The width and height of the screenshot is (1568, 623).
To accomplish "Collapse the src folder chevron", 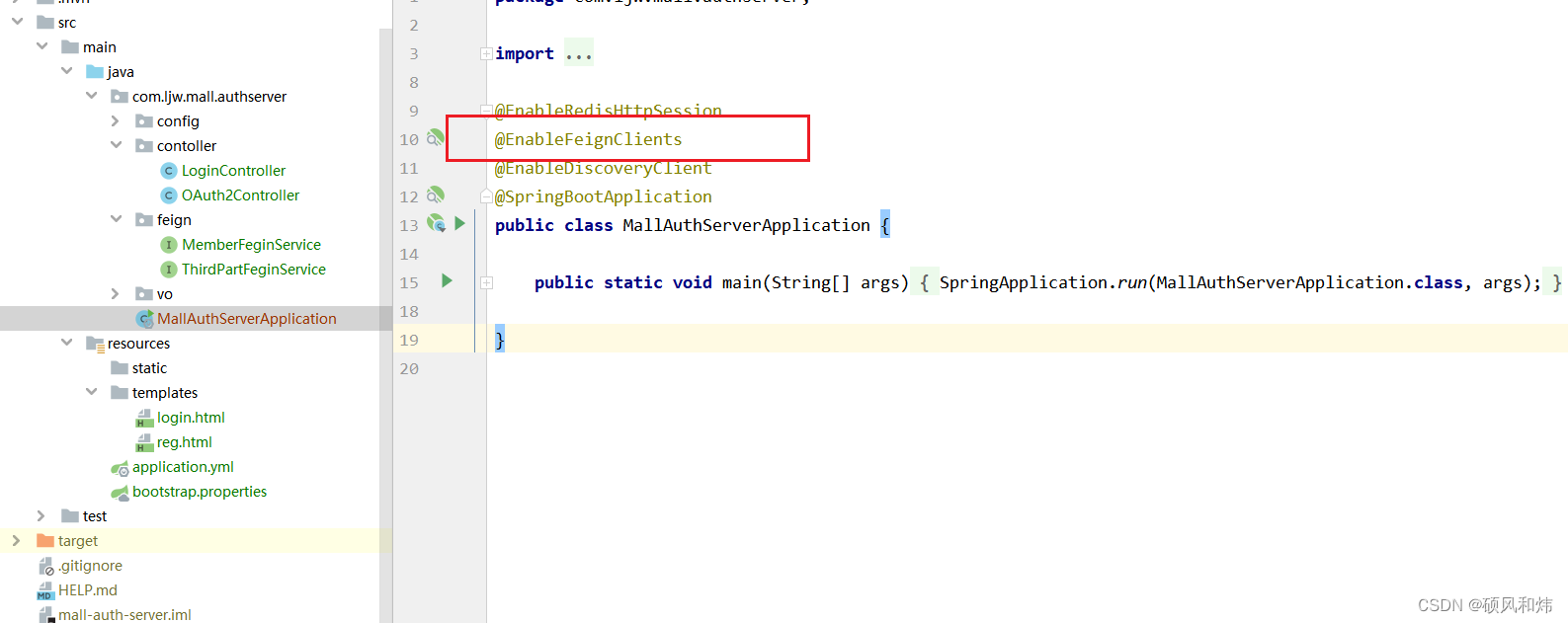I will pyautogui.click(x=17, y=21).
